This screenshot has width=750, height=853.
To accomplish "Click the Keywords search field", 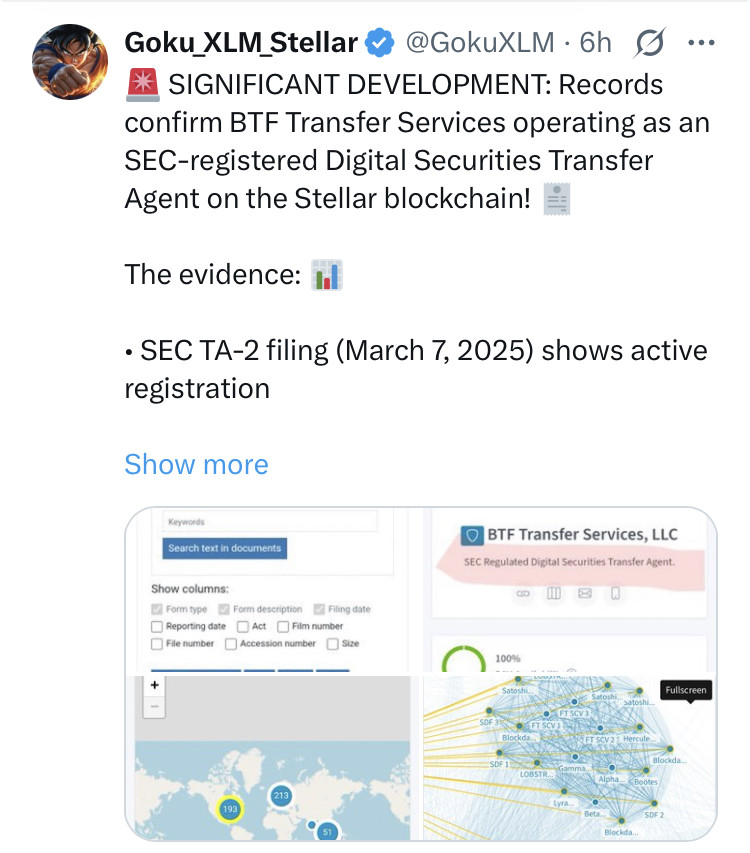I will (x=270, y=521).
